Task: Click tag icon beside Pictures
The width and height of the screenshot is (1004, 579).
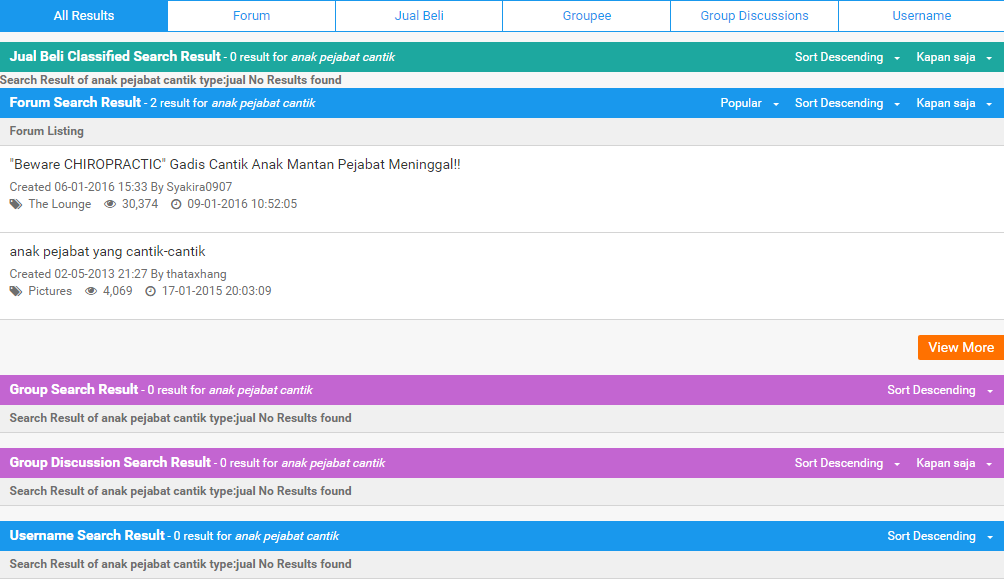Action: pos(16,291)
